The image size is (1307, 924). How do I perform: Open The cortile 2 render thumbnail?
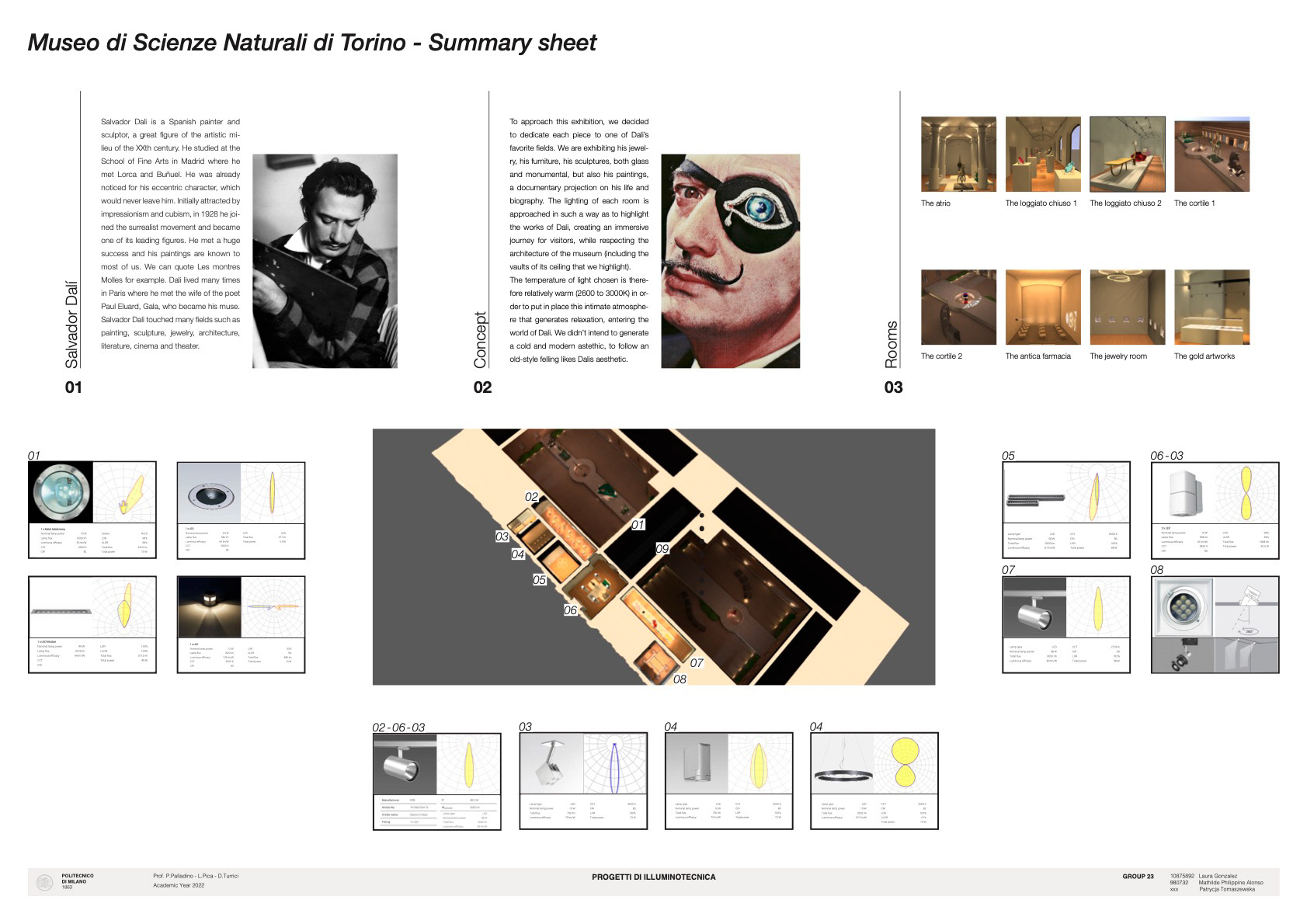(958, 307)
